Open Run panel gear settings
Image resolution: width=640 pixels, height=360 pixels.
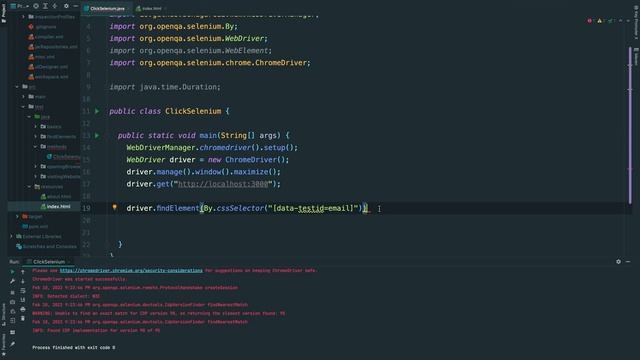[x=618, y=261]
